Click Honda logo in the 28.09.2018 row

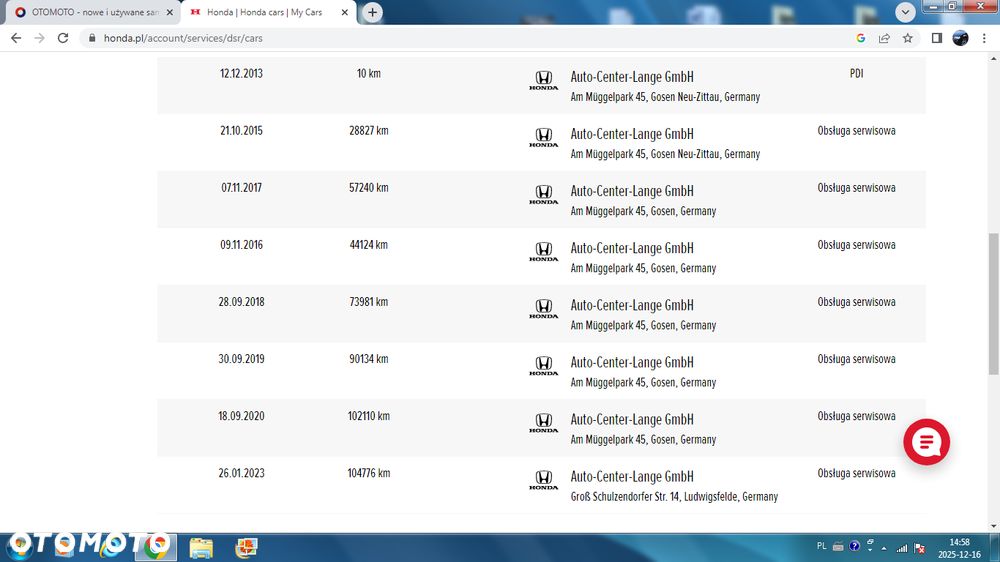click(543, 309)
